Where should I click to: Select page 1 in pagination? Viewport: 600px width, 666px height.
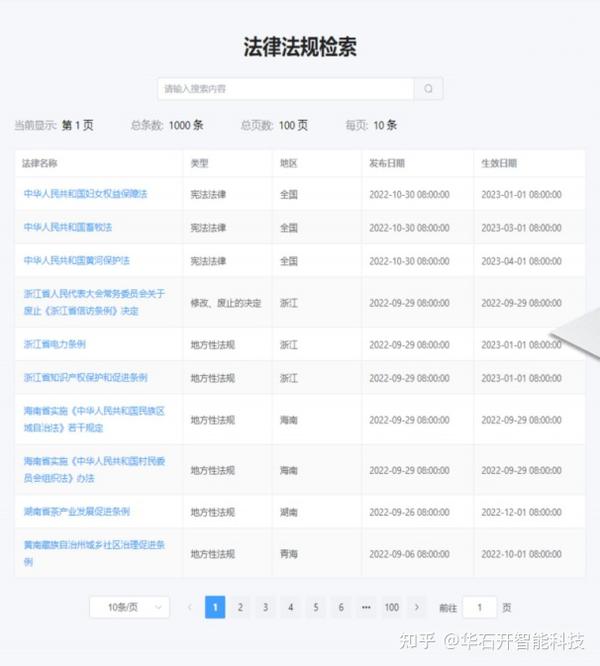point(215,607)
